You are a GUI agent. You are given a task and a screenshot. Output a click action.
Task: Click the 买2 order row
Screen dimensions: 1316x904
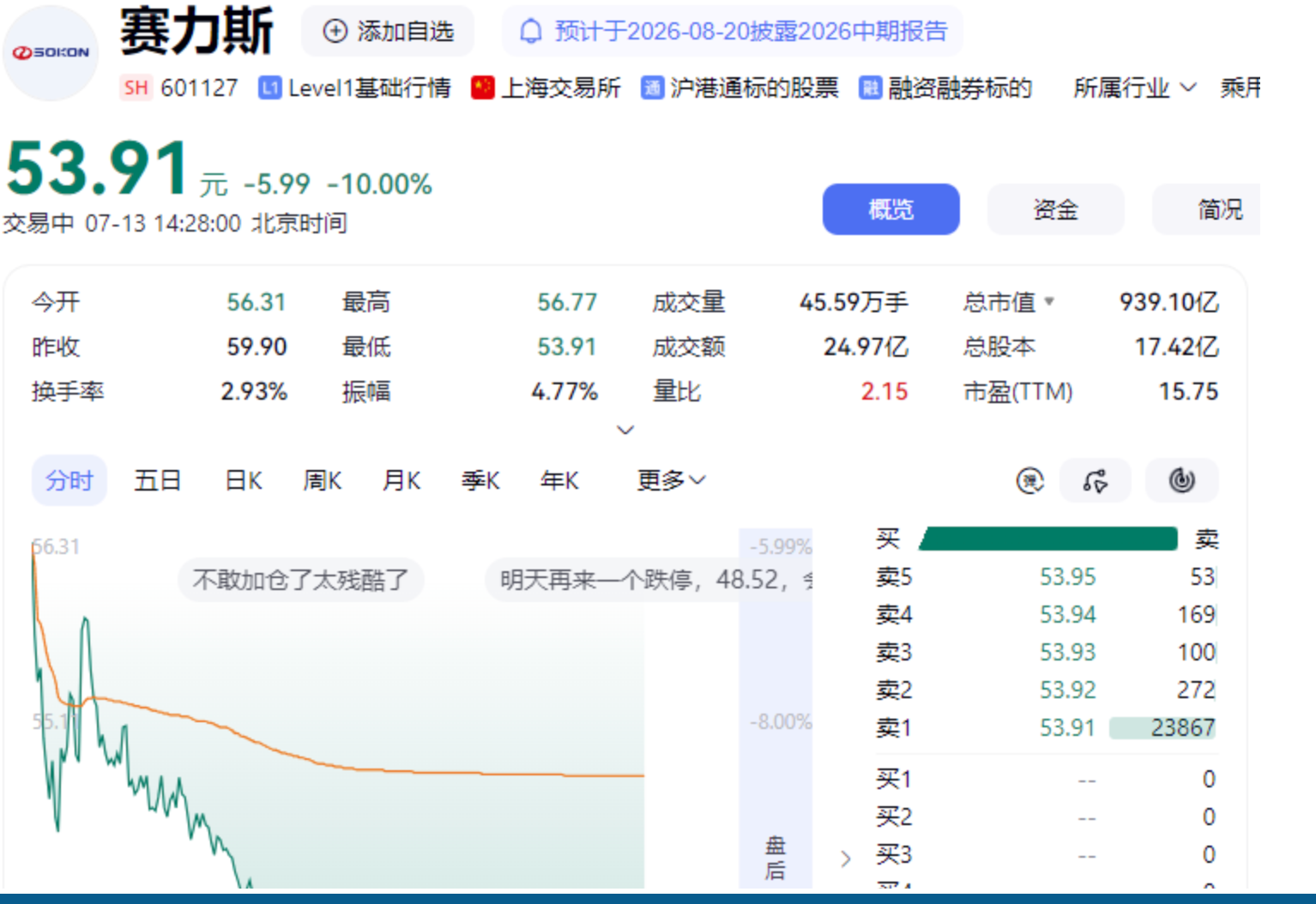(x=1045, y=817)
